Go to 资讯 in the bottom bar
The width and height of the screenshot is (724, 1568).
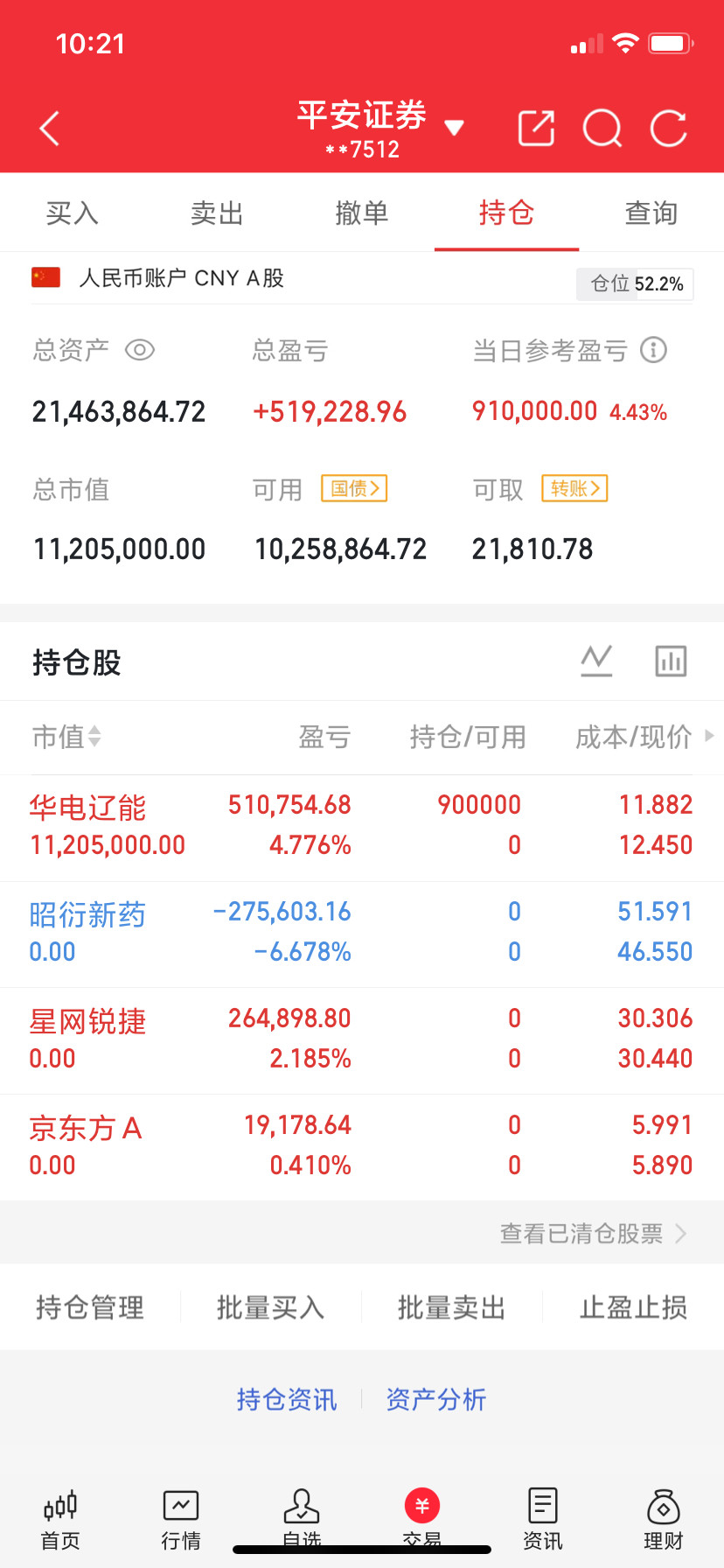543,1521
